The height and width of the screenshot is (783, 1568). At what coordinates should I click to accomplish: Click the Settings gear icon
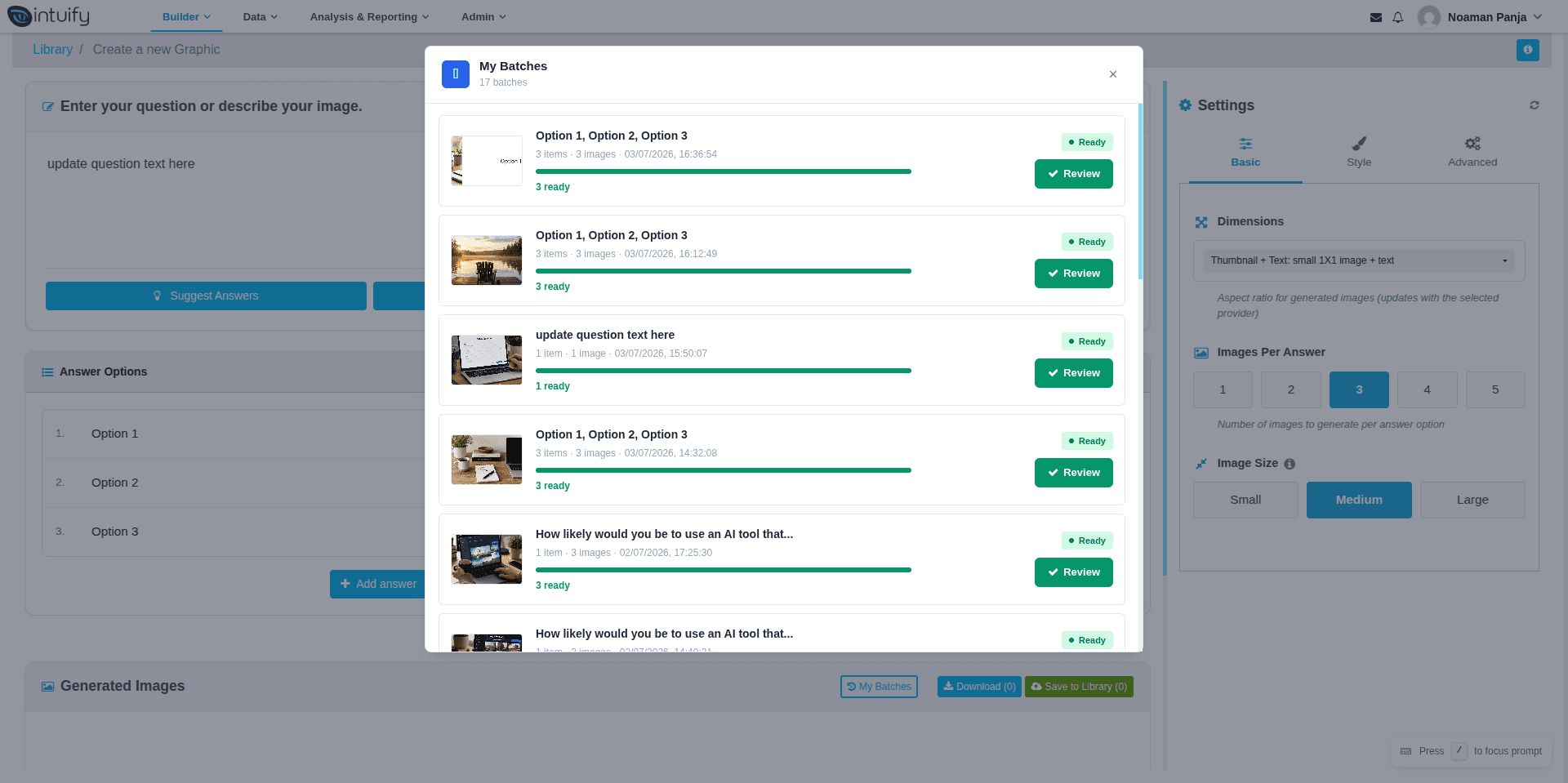(x=1185, y=105)
